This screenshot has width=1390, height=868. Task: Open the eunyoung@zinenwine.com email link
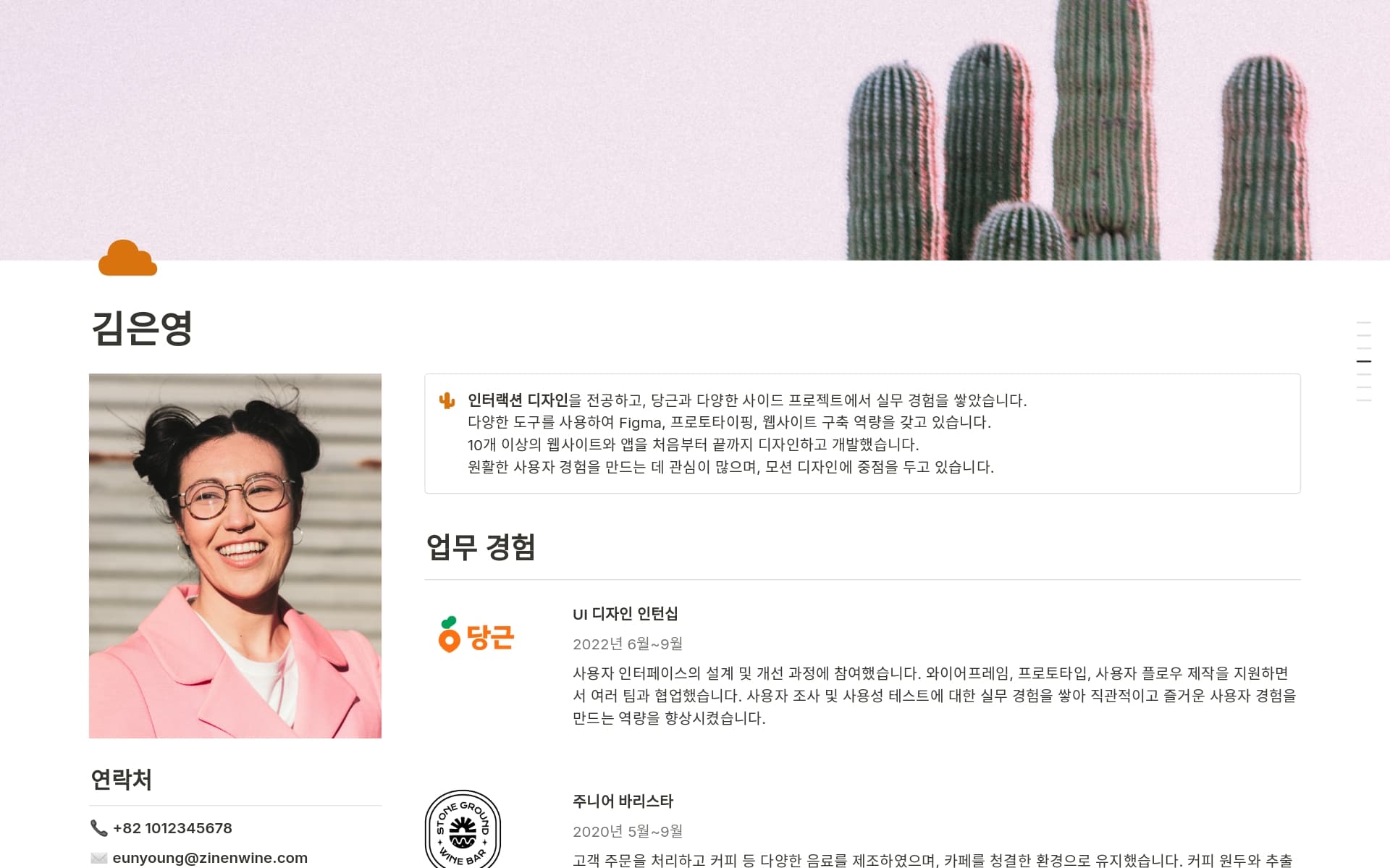coord(210,858)
